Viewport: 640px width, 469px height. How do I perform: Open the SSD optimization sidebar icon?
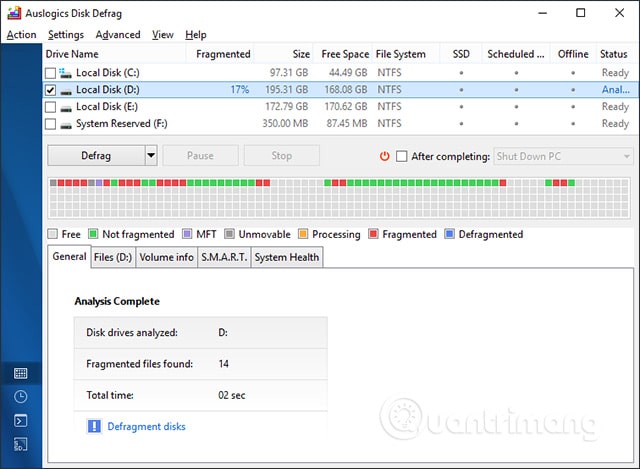coord(20,445)
